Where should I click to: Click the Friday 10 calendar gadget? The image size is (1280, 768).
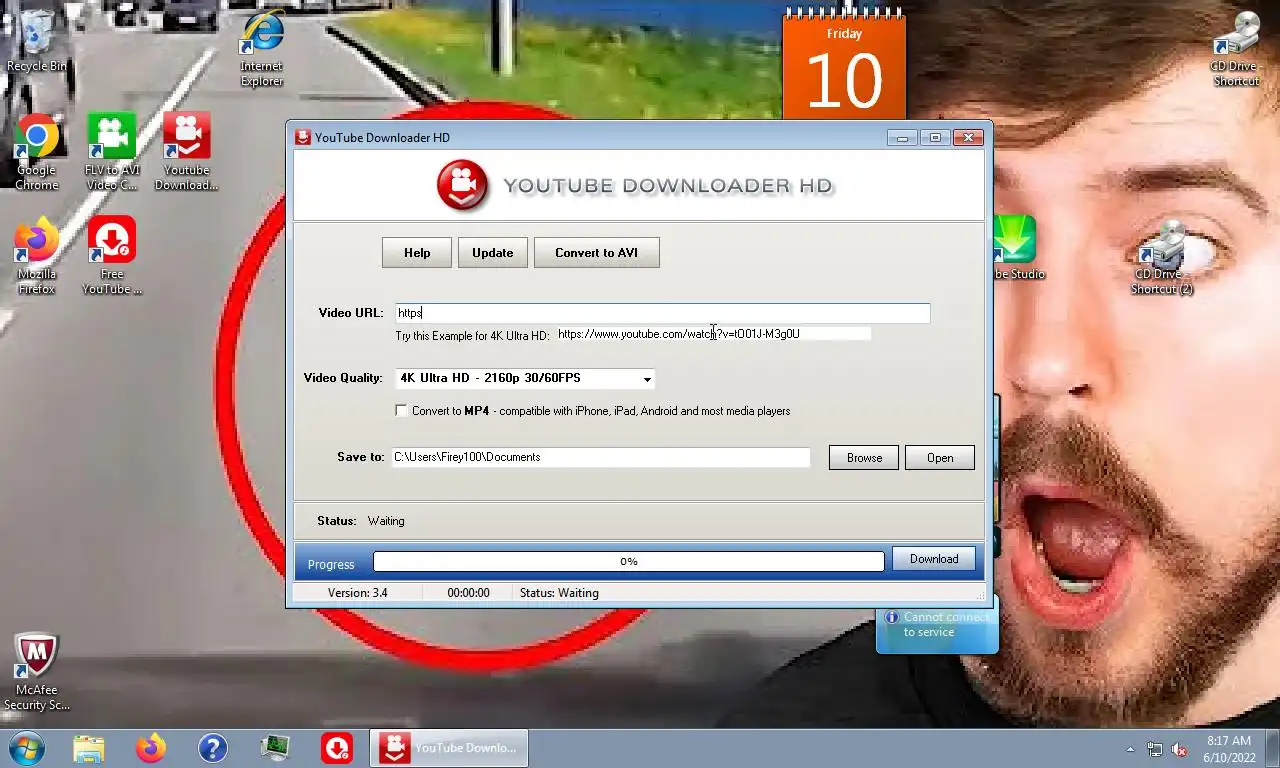click(x=844, y=65)
